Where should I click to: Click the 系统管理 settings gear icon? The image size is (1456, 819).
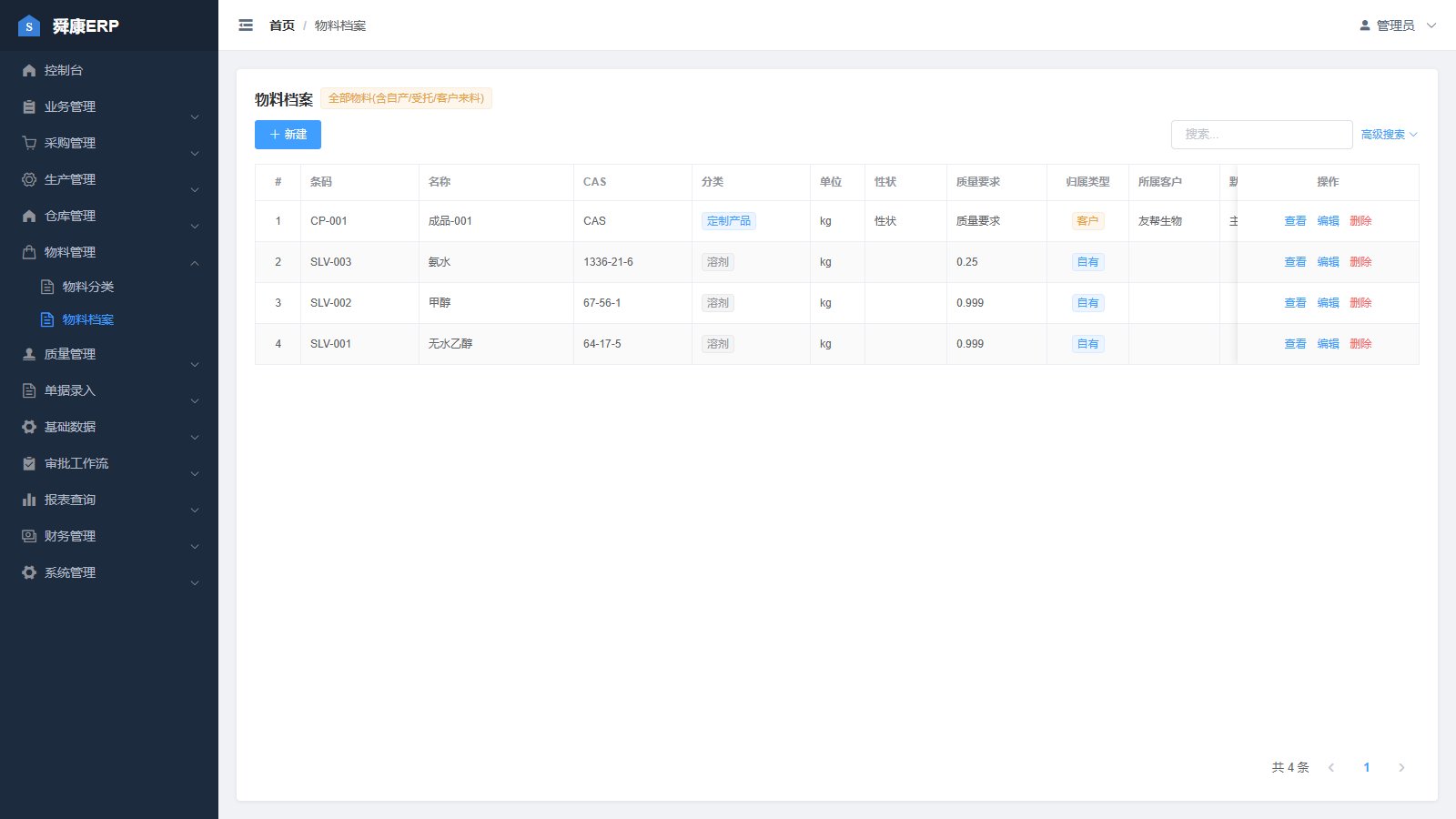(x=29, y=572)
